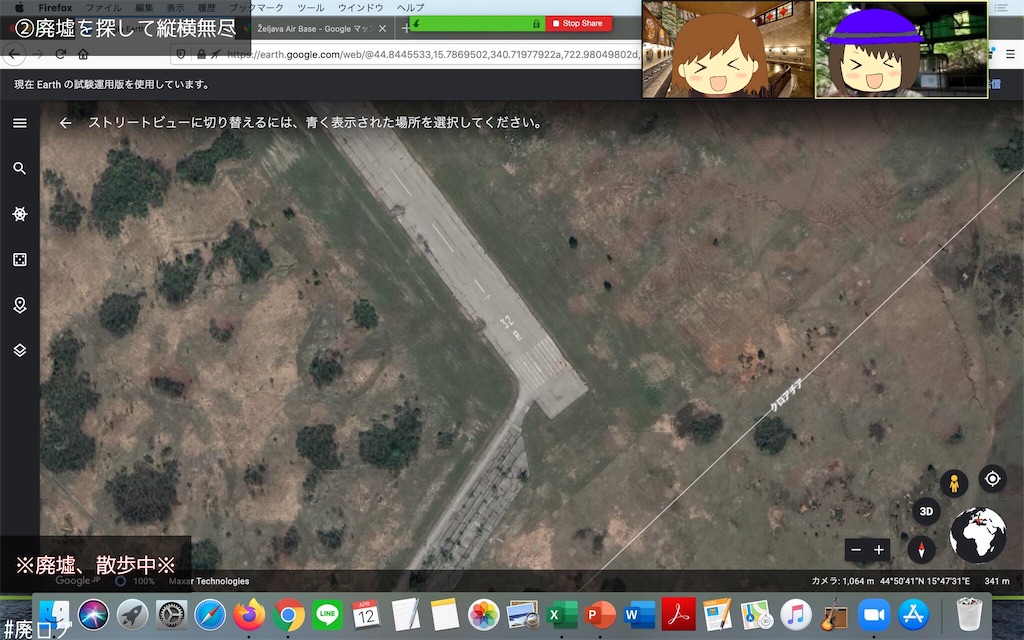The width and height of the screenshot is (1024, 640).
Task: Open the ツール menu
Action: point(311,8)
